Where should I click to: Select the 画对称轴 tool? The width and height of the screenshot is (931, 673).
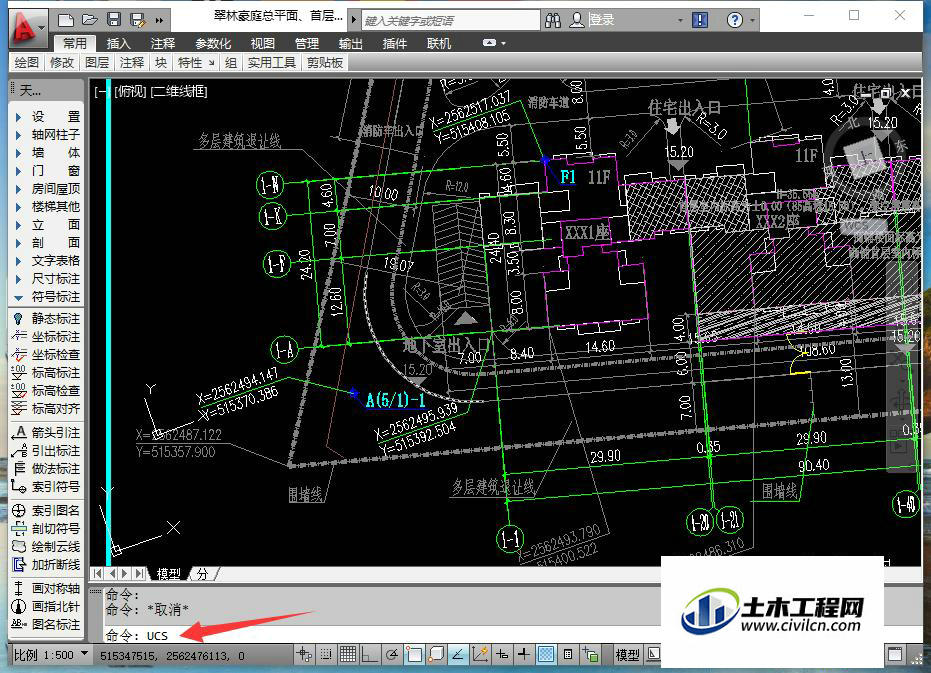coord(47,589)
